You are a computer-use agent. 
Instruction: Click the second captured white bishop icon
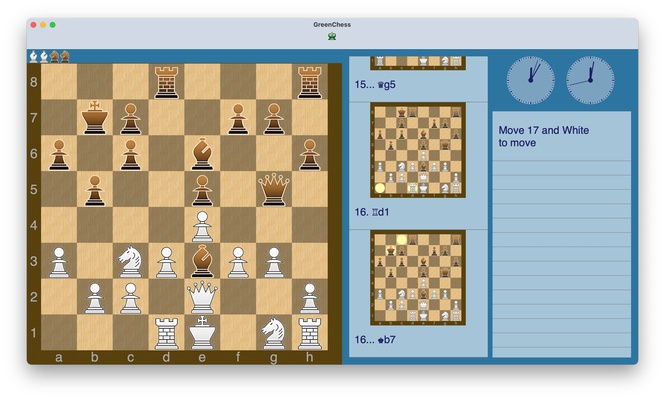[x=44, y=56]
